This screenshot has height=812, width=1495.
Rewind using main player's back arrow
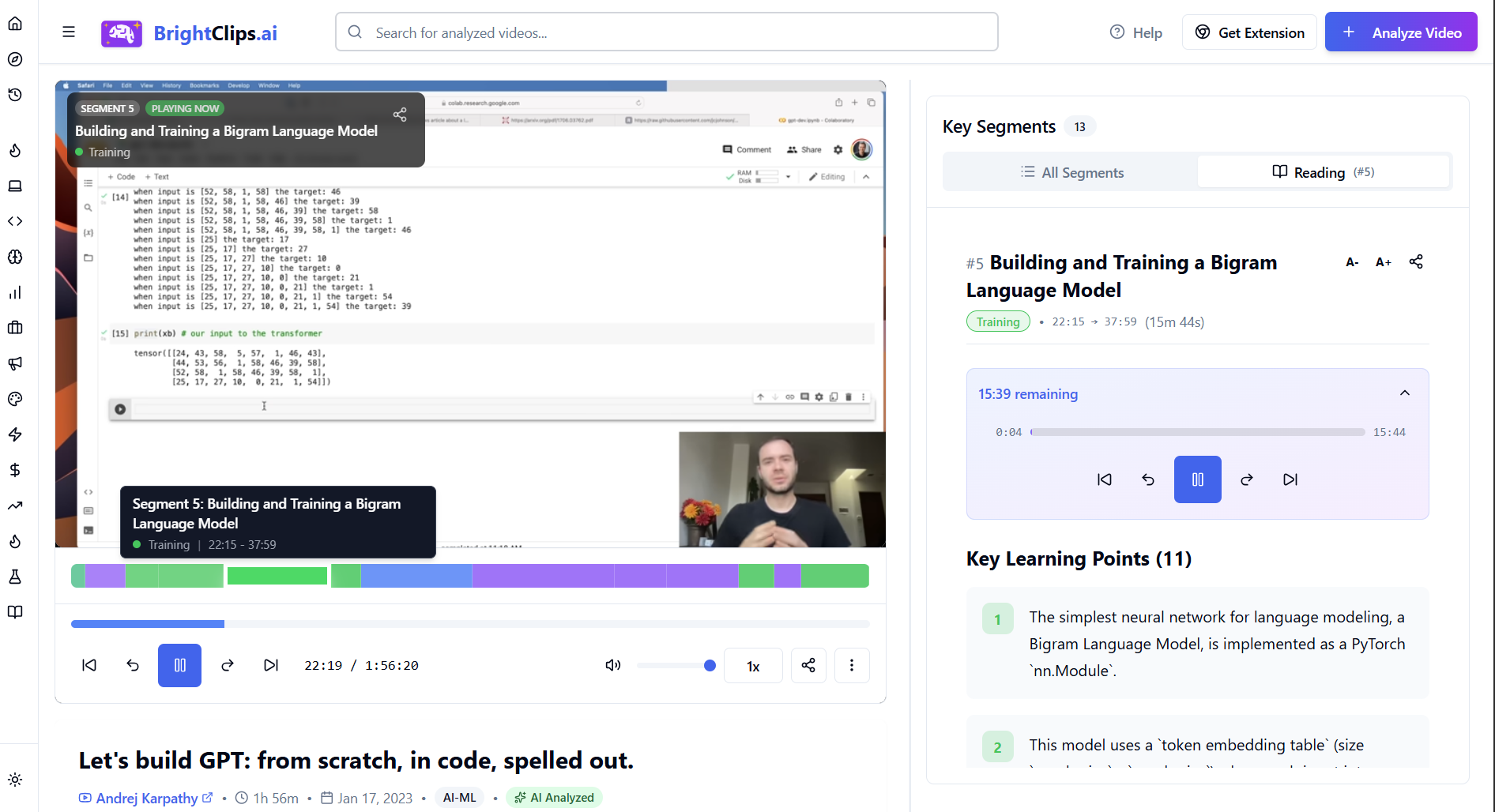(133, 665)
